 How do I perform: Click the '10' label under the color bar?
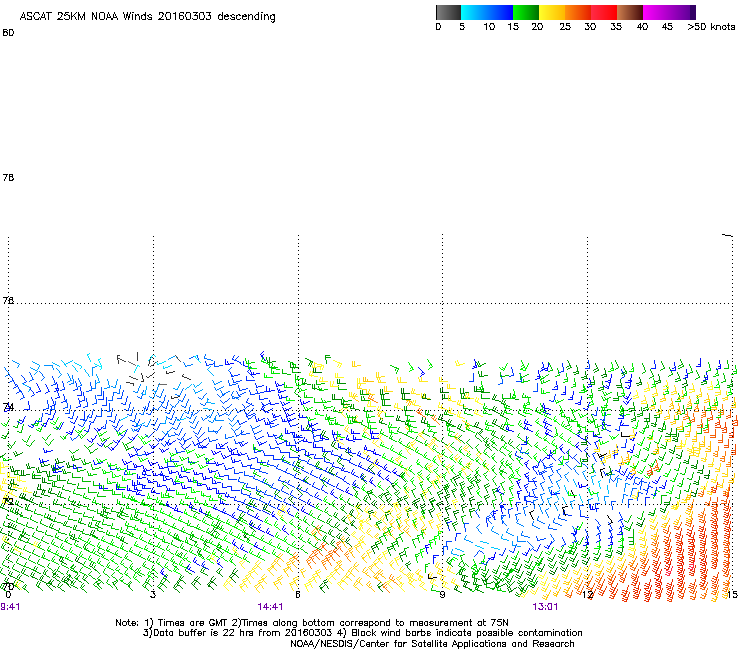point(489,27)
